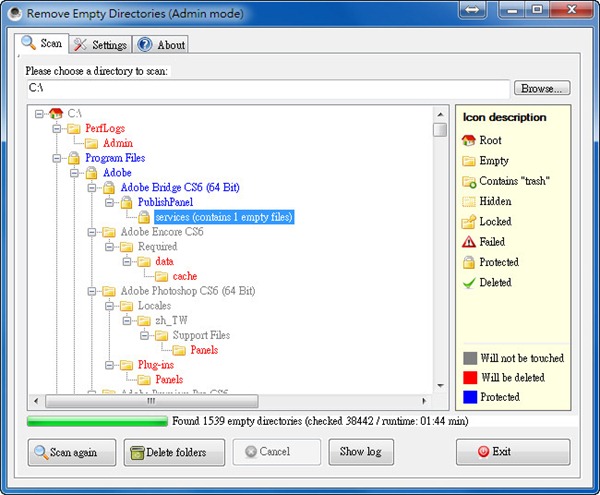Select the Scan tab

click(42, 43)
